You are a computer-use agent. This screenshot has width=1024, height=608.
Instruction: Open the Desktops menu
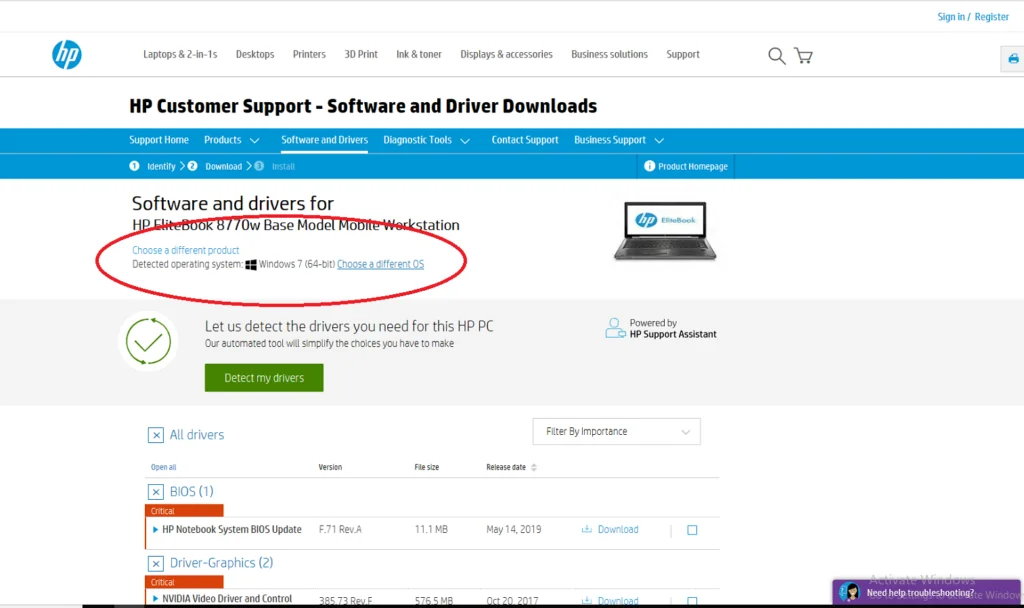(255, 54)
